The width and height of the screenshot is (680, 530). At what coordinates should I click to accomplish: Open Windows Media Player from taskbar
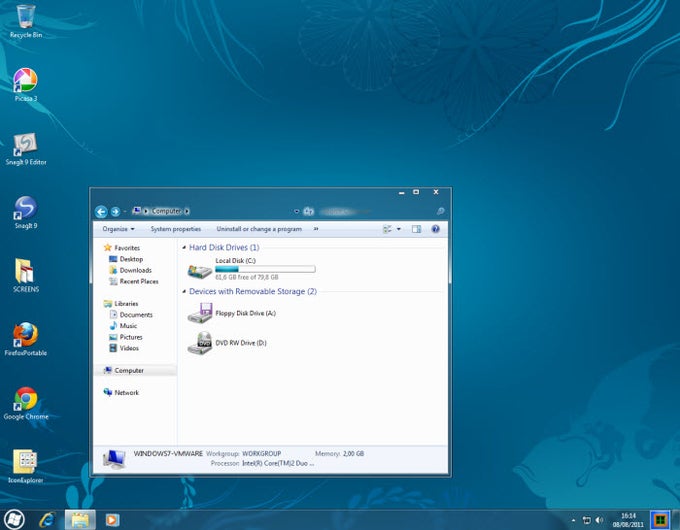click(x=112, y=520)
